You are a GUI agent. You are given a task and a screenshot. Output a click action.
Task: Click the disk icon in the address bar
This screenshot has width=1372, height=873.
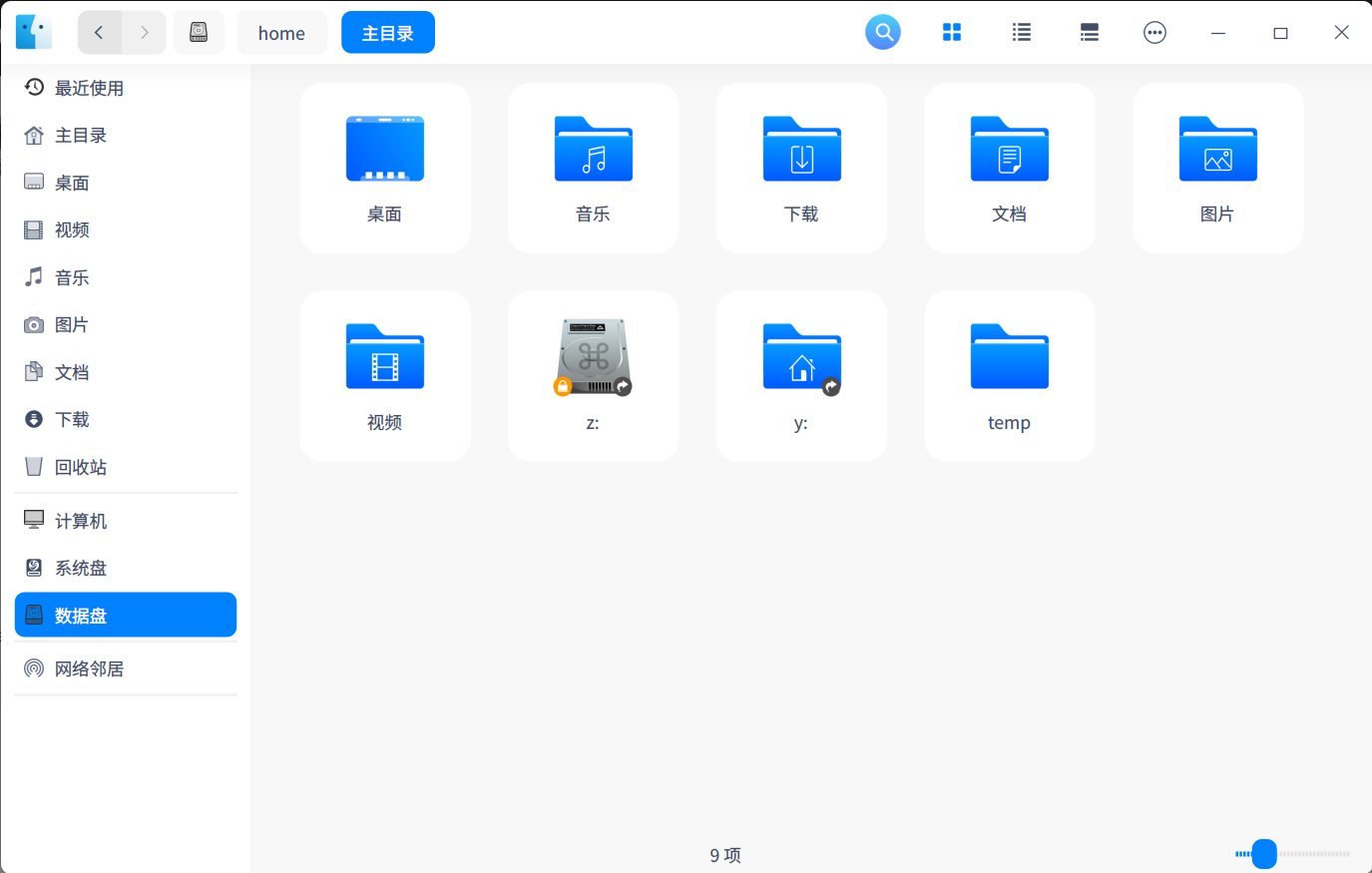pyautogui.click(x=199, y=31)
